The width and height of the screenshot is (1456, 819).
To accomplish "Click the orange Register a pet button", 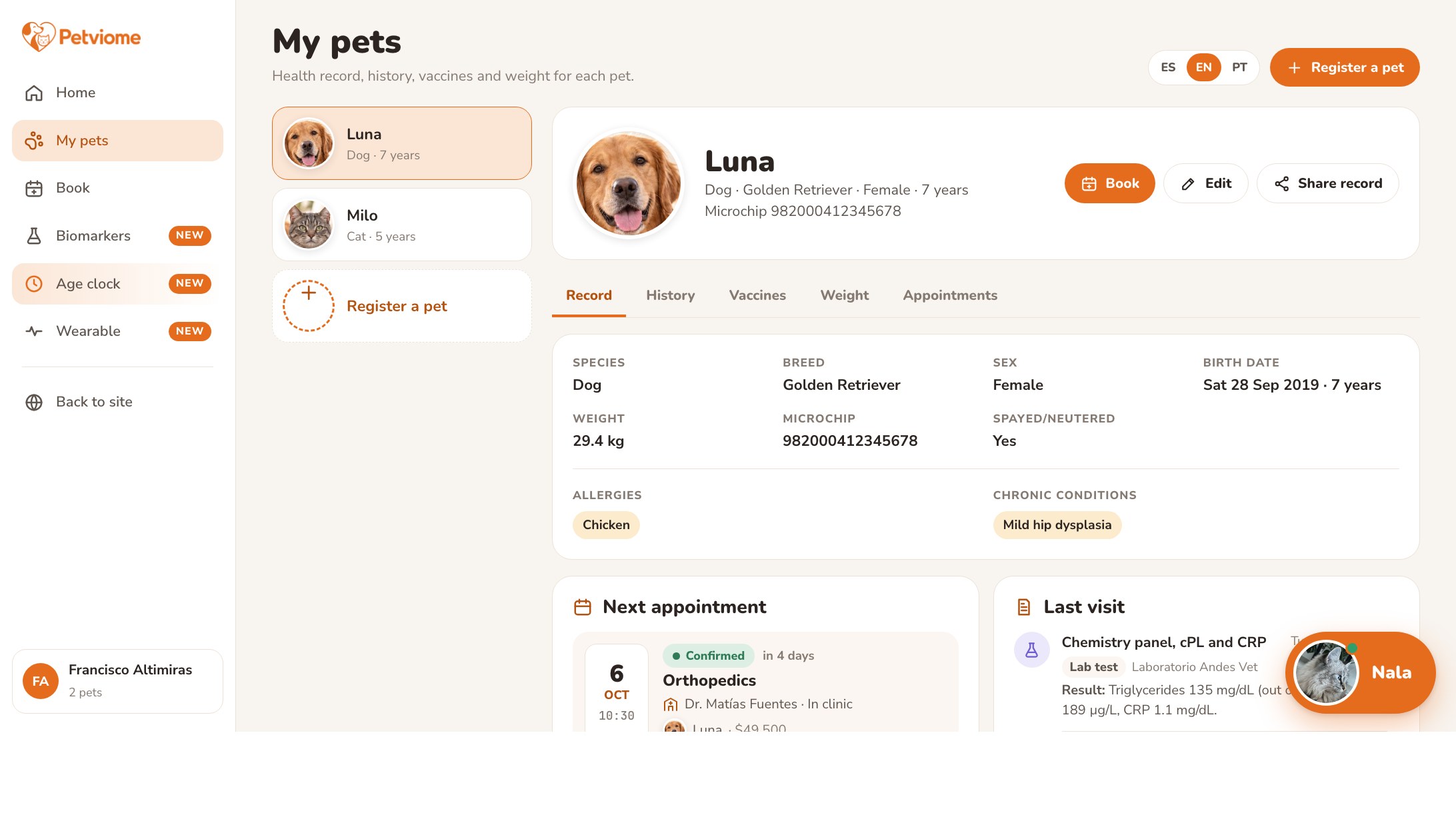I will pyautogui.click(x=1345, y=67).
